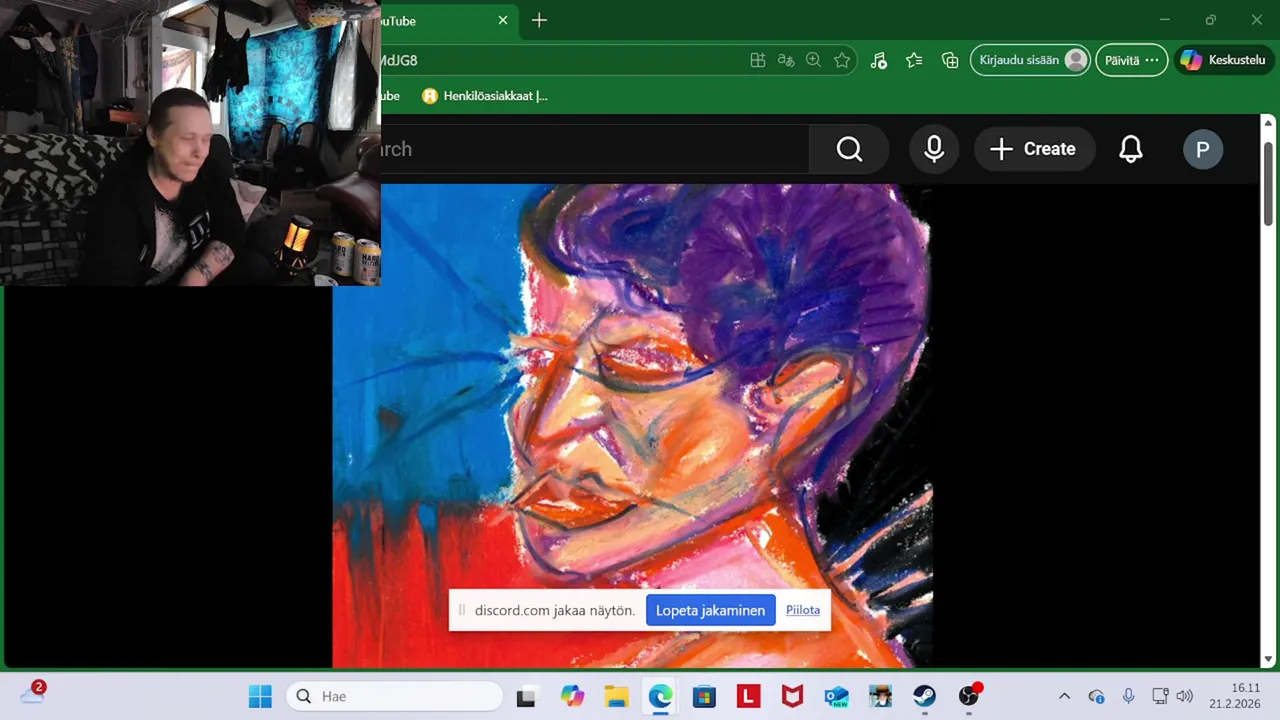Open the media control music-note icon

coord(878,60)
